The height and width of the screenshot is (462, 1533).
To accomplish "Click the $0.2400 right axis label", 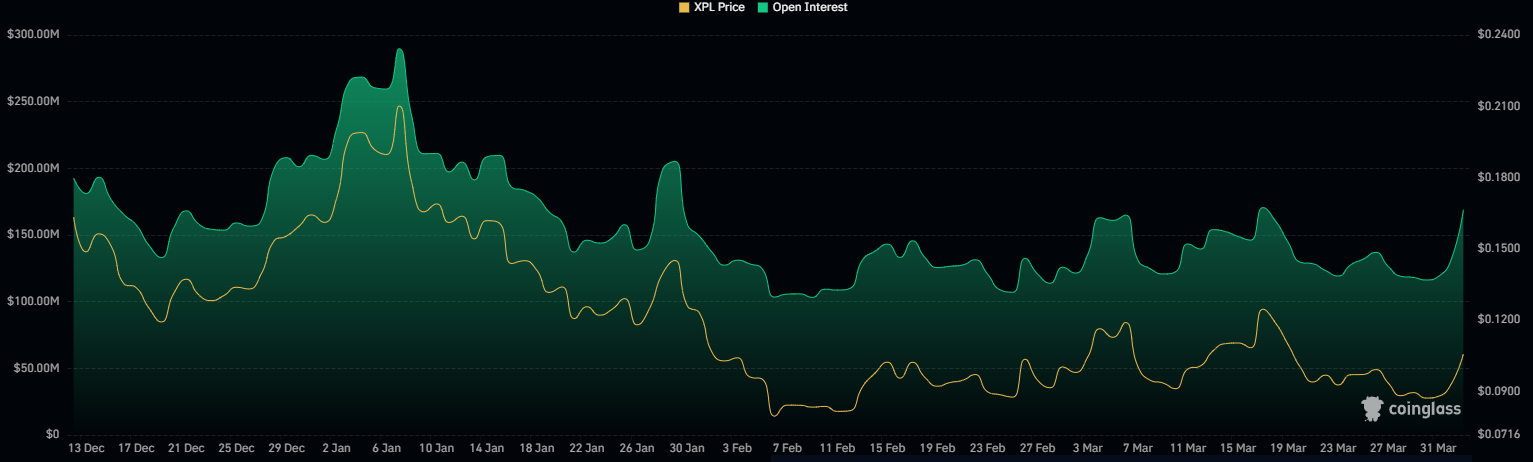I will [x=1498, y=35].
